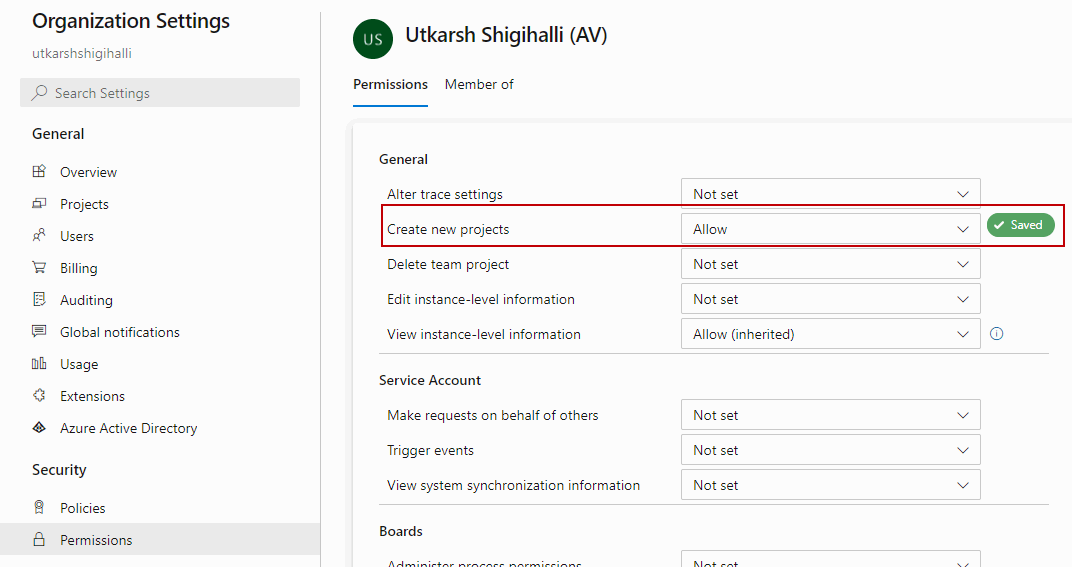Expand Make requests on behalf of others dropdown
The image size is (1072, 567).
tap(830, 415)
